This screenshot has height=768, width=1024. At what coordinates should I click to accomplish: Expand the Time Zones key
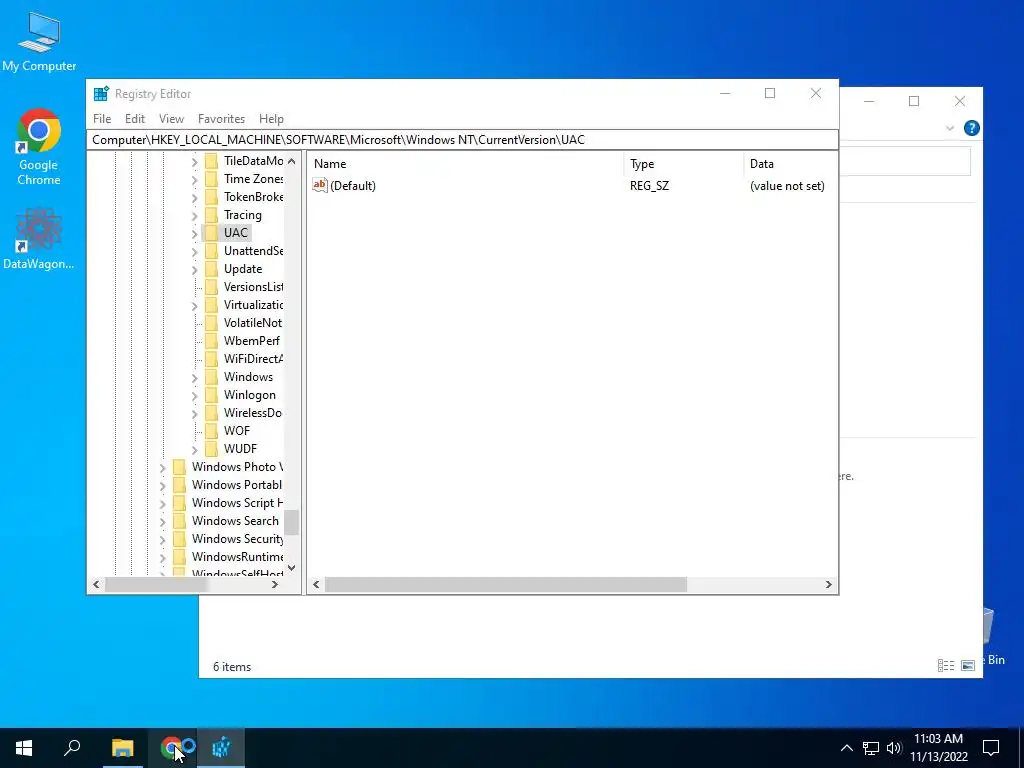pos(195,180)
